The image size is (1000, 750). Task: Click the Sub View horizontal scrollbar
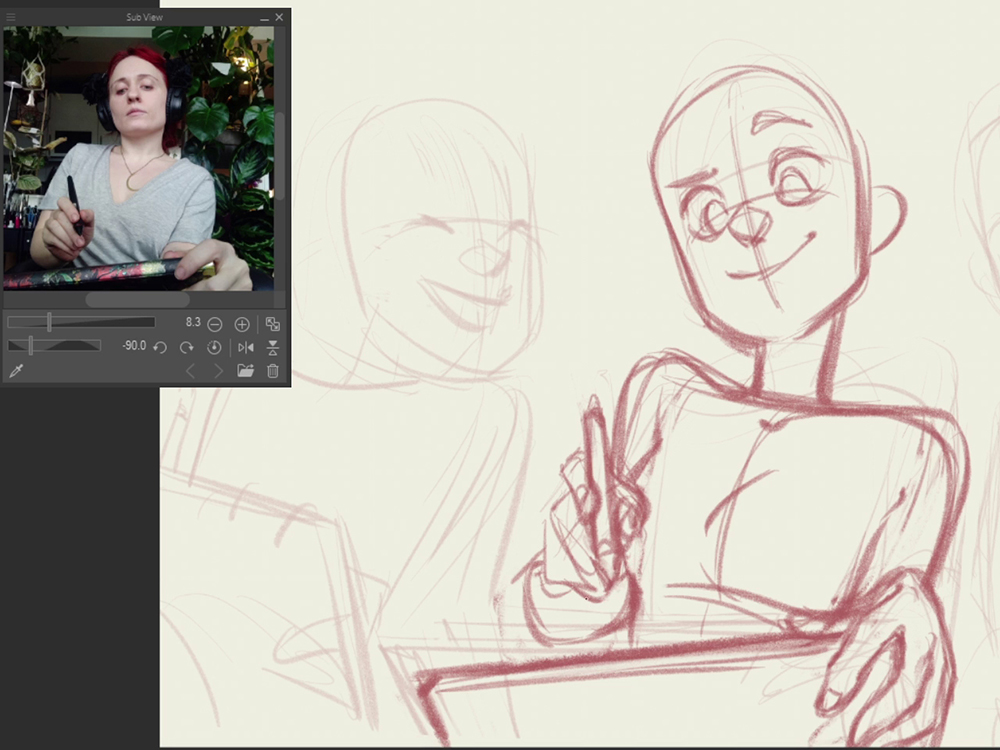pos(137,300)
